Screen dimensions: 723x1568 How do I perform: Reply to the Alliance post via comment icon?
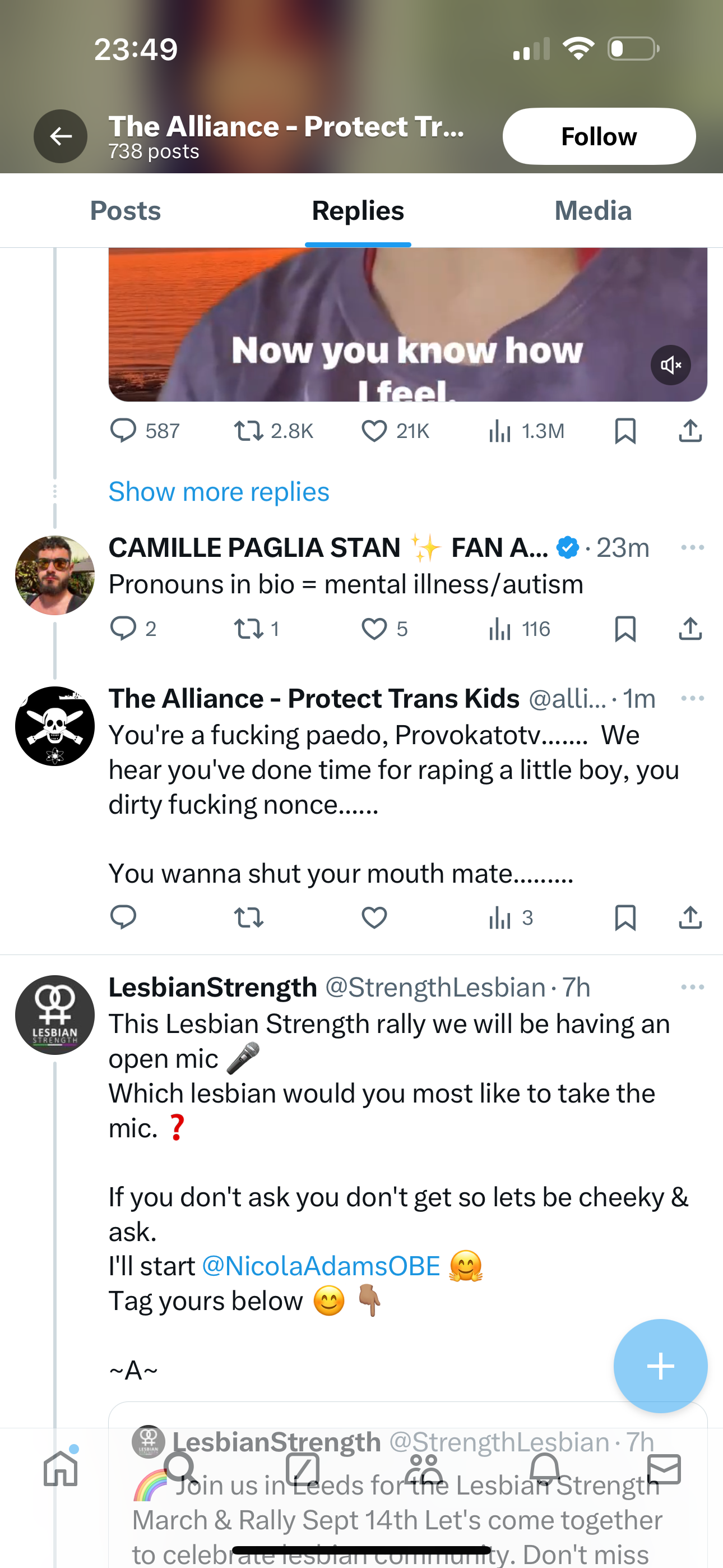(123, 917)
